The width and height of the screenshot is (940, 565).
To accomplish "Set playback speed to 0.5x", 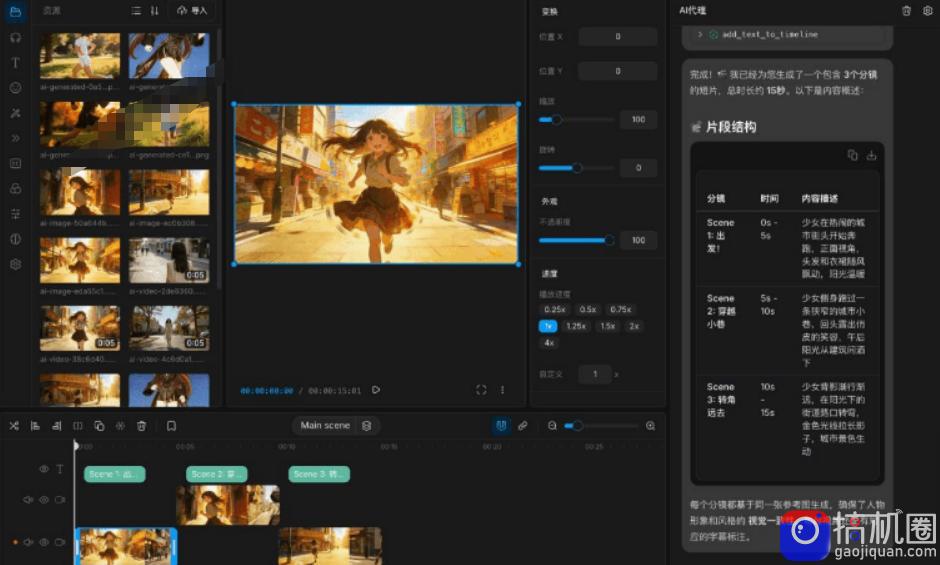I will pyautogui.click(x=588, y=309).
